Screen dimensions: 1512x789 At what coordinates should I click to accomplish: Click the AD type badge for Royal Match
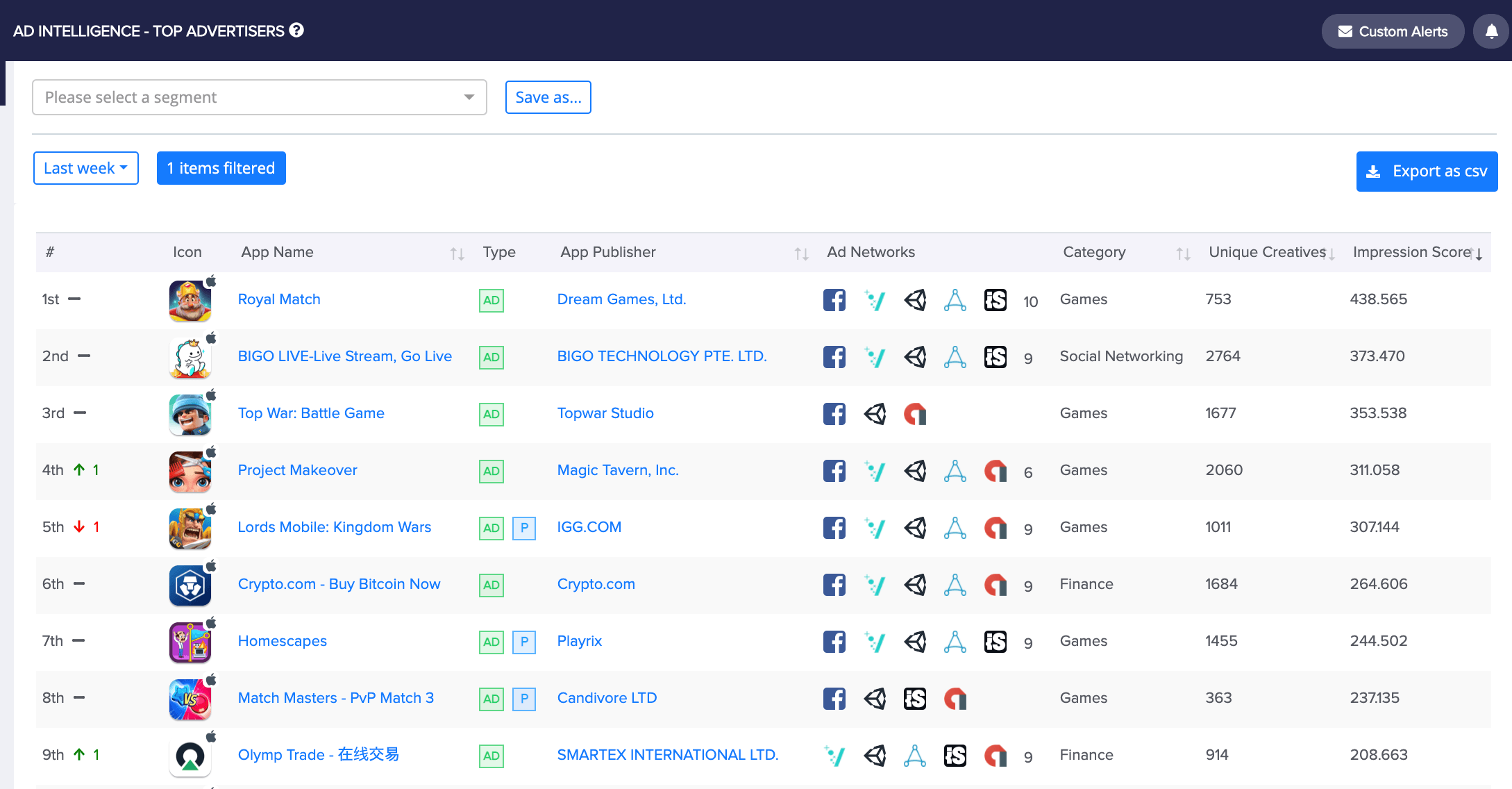click(x=492, y=300)
